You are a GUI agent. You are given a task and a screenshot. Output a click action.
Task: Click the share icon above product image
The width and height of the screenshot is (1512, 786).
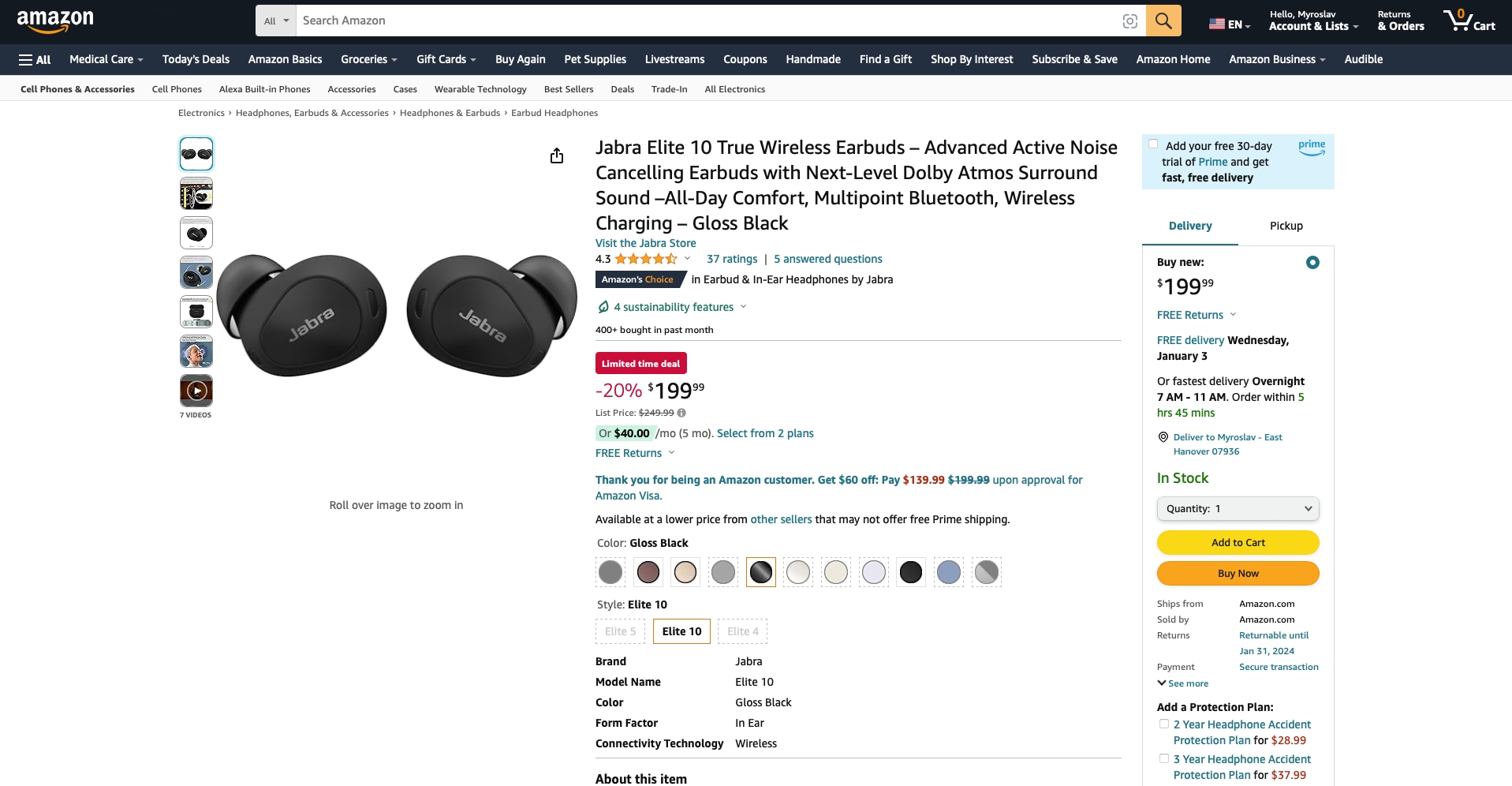(557, 155)
